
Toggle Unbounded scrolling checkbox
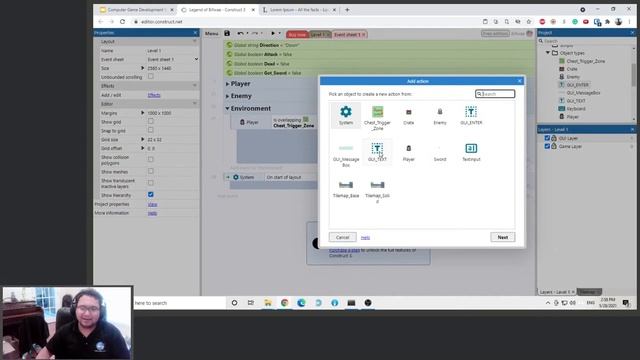point(151,77)
